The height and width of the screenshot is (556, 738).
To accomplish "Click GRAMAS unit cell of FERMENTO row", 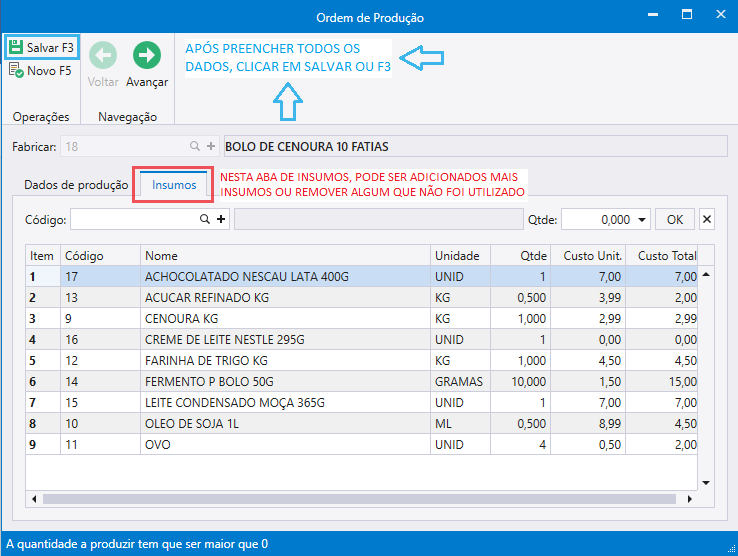I will (x=460, y=381).
